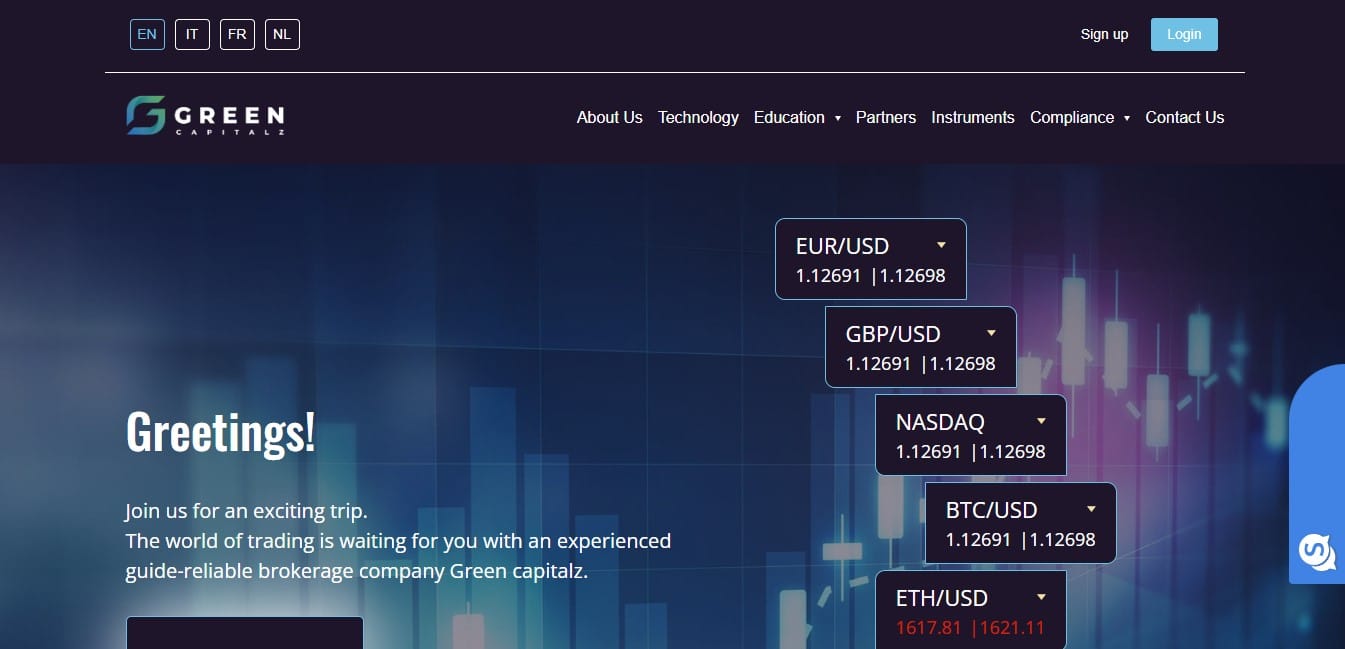The image size is (1345, 649).
Task: Open the live chat widget icon
Action: tap(1317, 551)
